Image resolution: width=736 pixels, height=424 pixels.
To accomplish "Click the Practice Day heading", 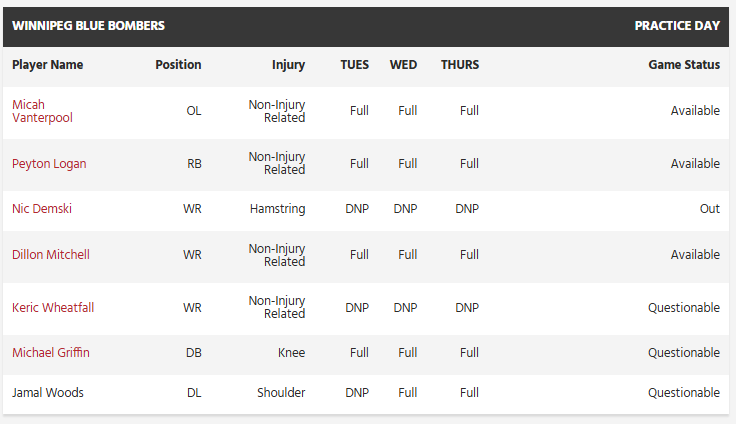I will tap(677, 26).
